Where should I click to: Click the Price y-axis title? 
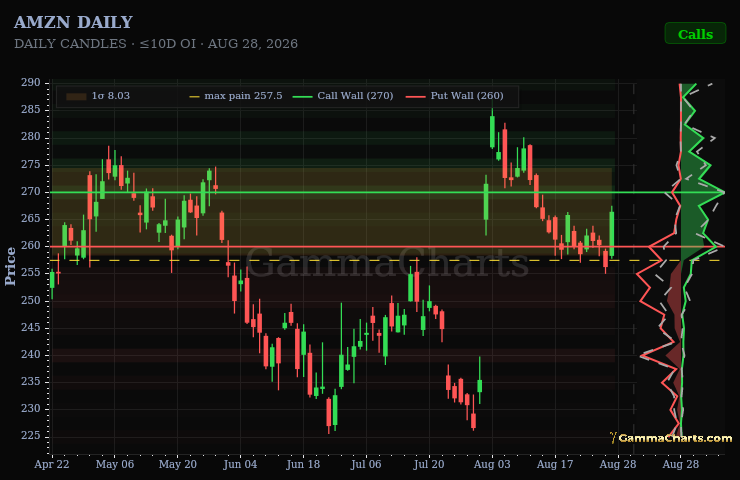point(10,266)
